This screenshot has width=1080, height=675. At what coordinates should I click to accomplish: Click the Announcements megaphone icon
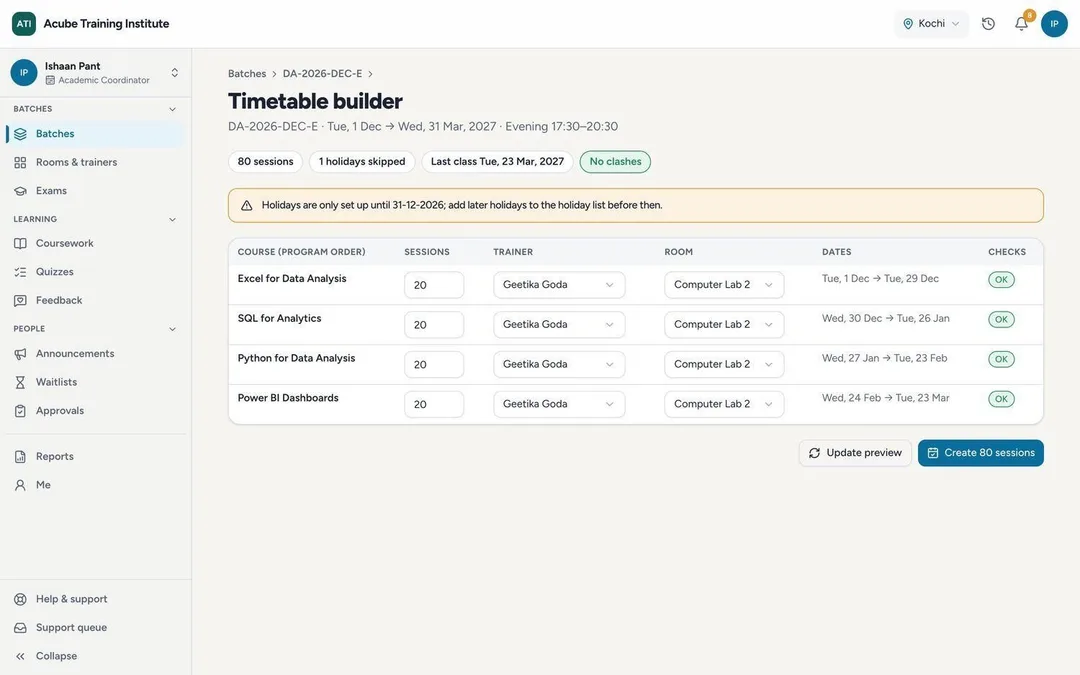(20, 353)
